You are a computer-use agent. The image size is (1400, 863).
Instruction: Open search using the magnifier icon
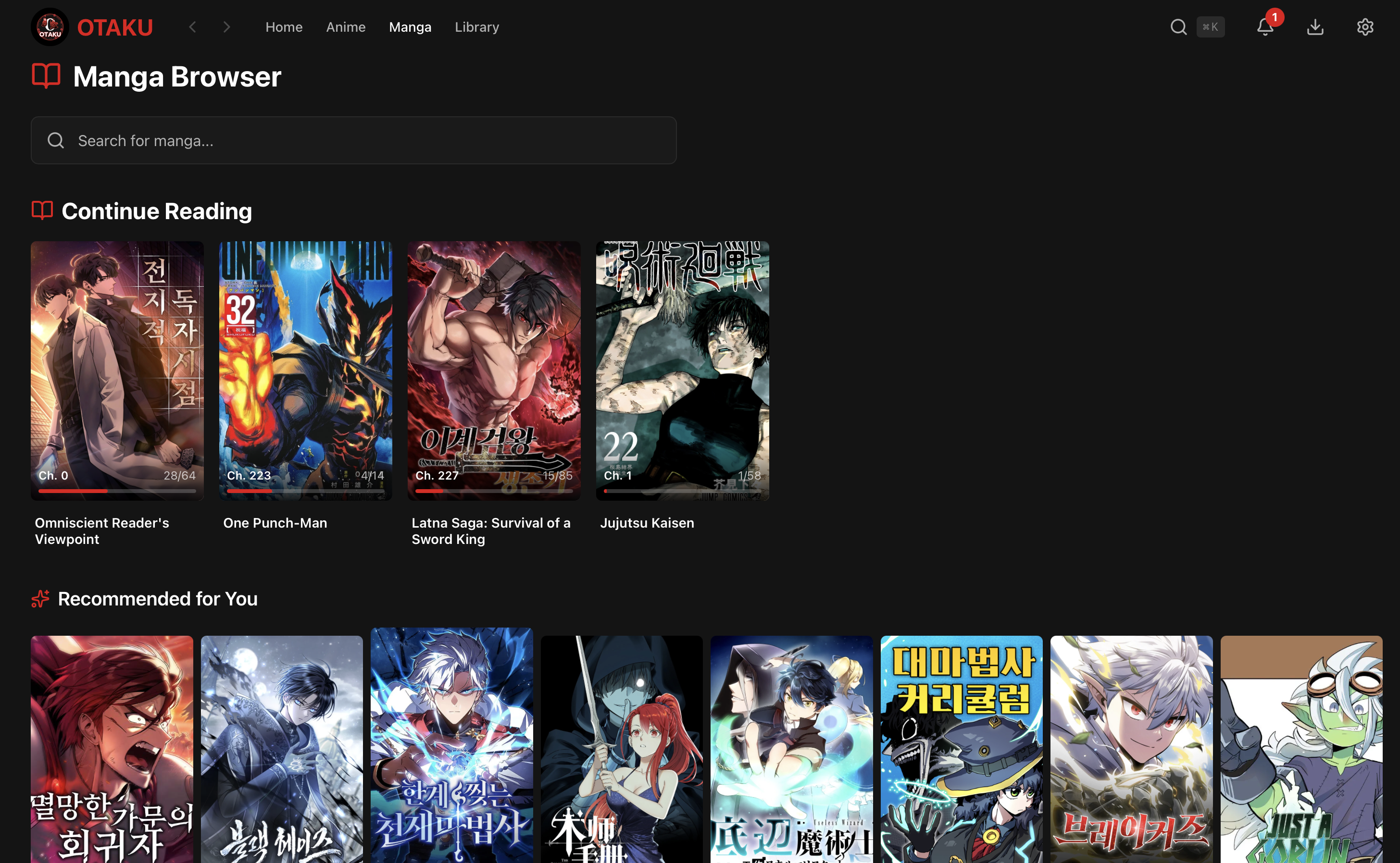(x=1178, y=26)
